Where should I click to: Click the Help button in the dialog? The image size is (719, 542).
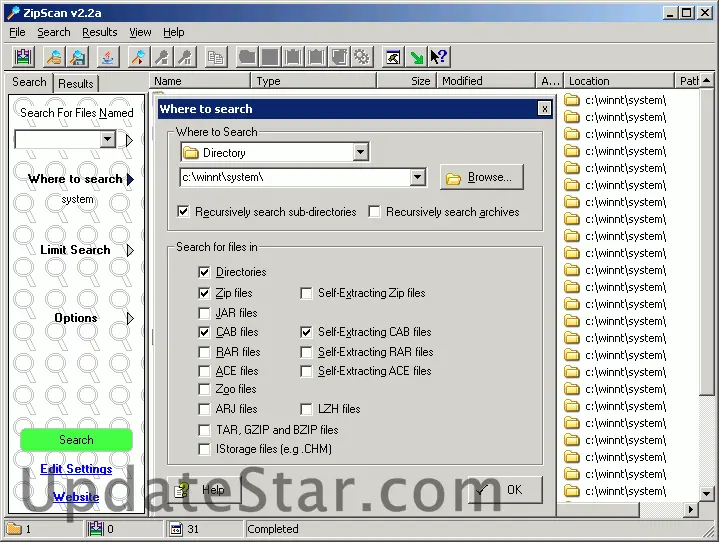[205, 490]
